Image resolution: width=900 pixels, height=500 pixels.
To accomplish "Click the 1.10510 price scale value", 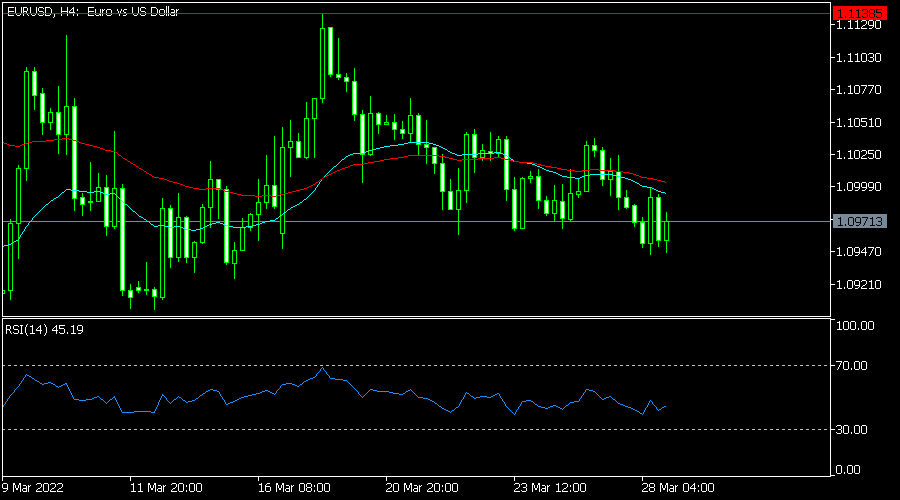I will coord(859,122).
